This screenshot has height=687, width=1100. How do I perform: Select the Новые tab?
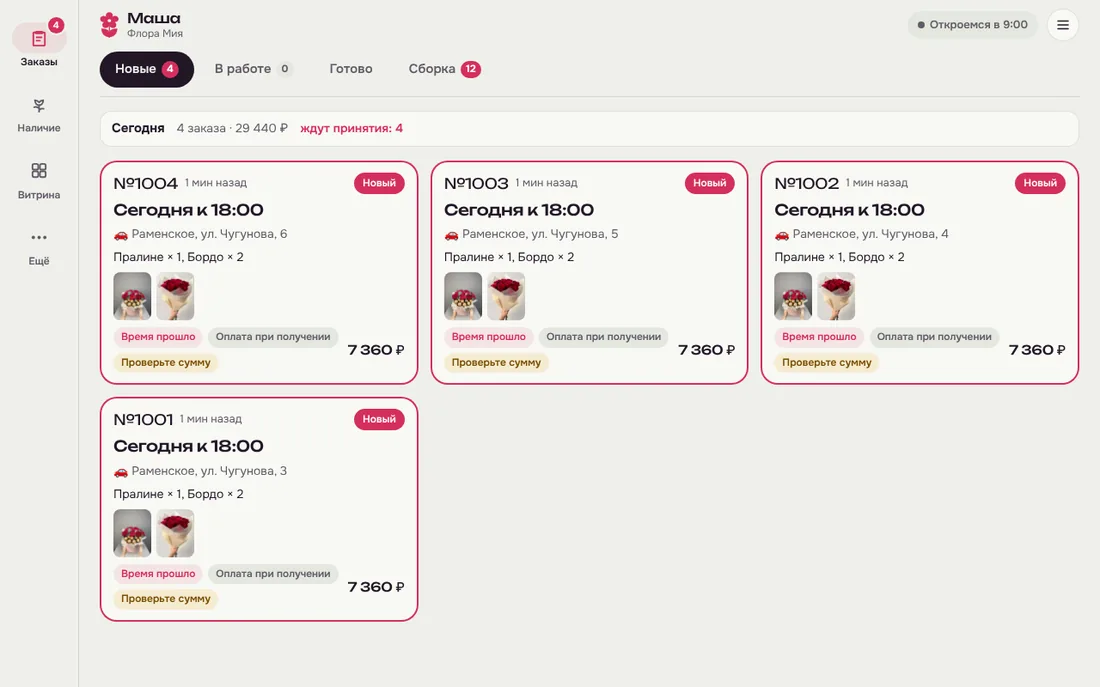(147, 69)
